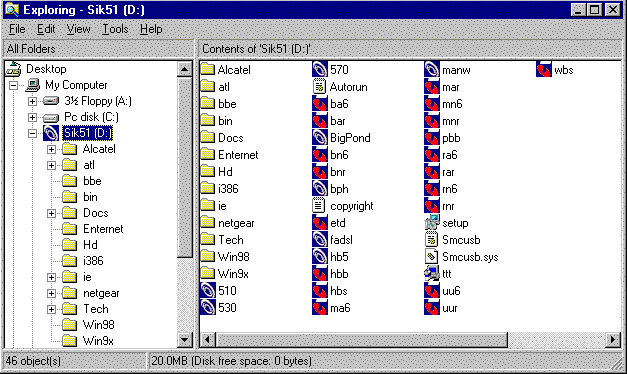Image resolution: width=627 pixels, height=374 pixels.
Task: Select the fadsl icon file
Action: coord(319,240)
